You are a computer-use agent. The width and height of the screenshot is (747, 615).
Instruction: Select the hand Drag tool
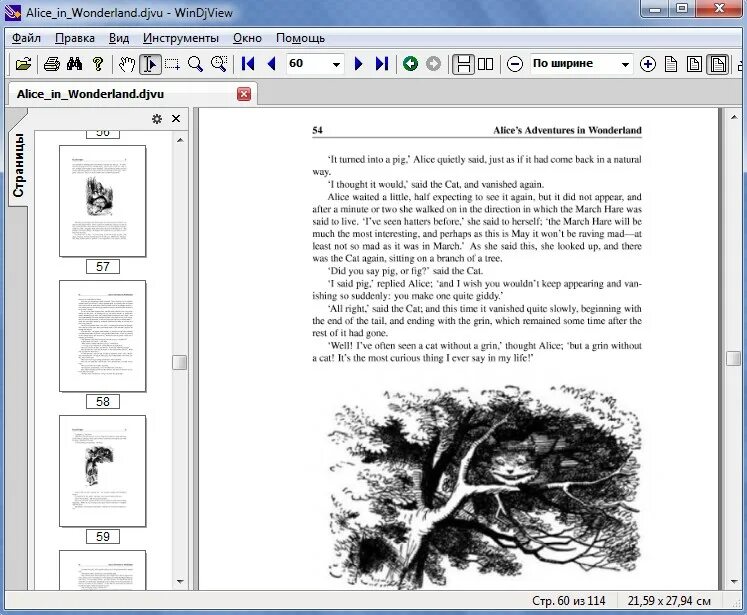click(127, 64)
